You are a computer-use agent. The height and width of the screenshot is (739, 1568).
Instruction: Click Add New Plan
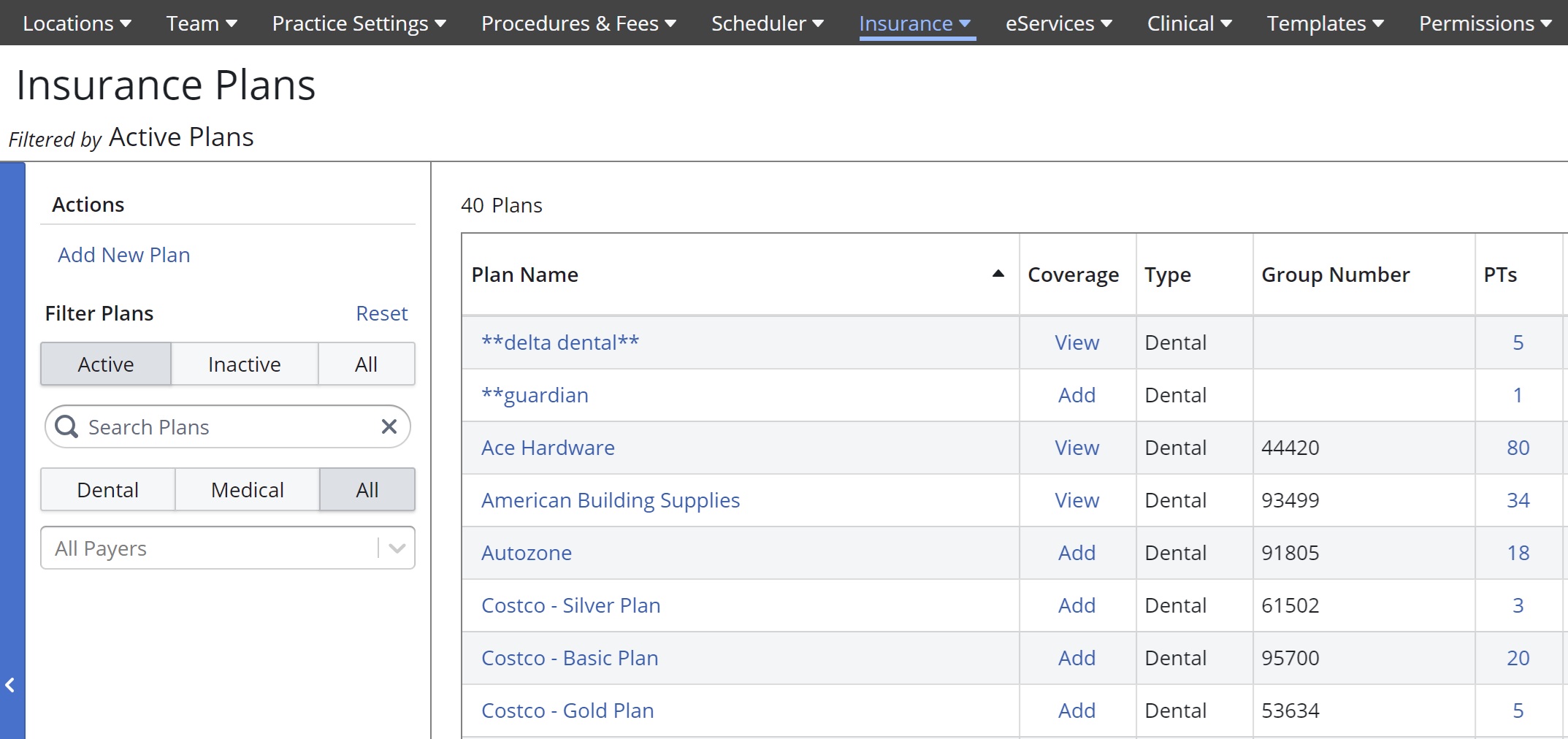123,254
